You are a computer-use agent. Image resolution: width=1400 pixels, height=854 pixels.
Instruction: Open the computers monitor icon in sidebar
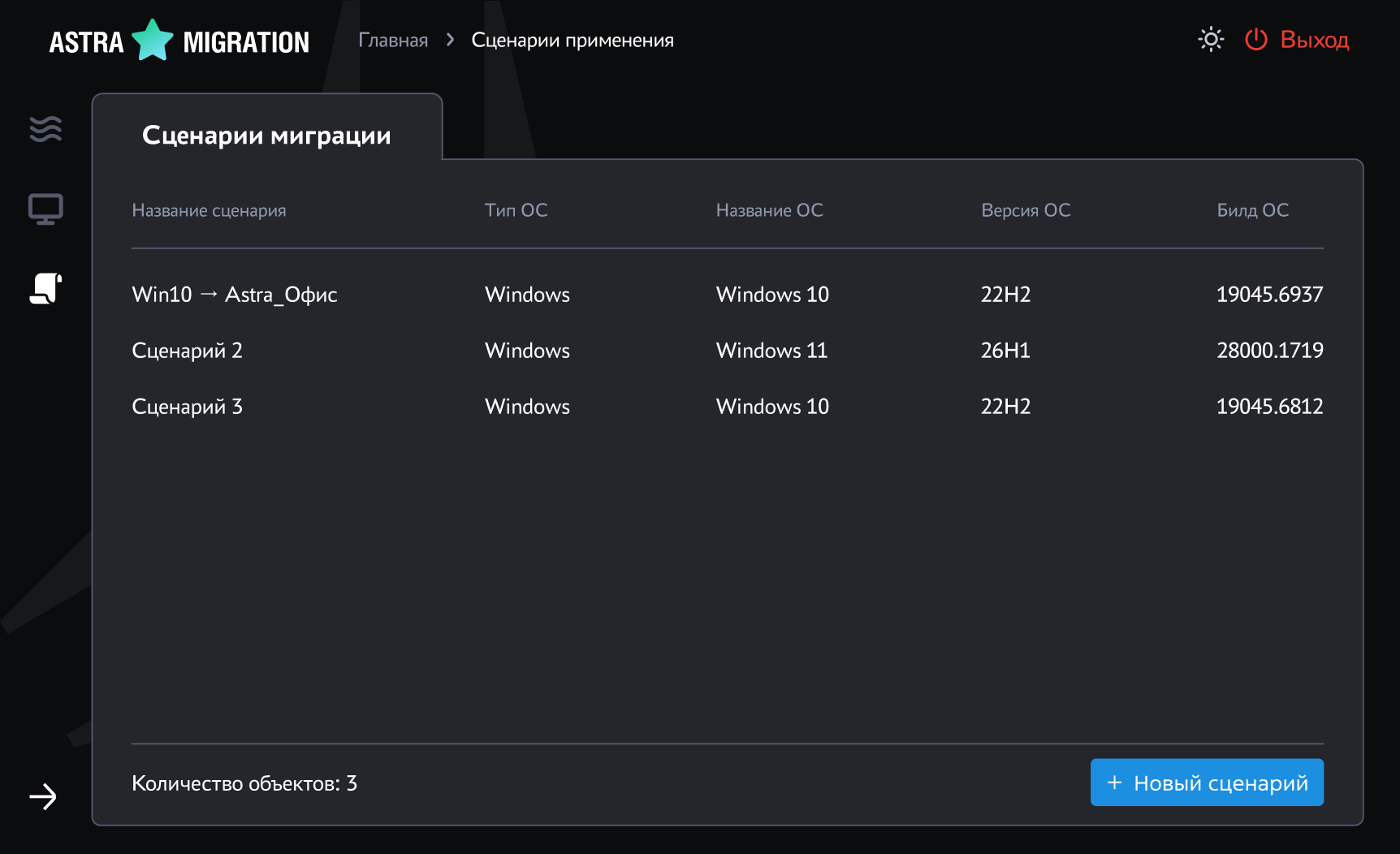pos(45,209)
